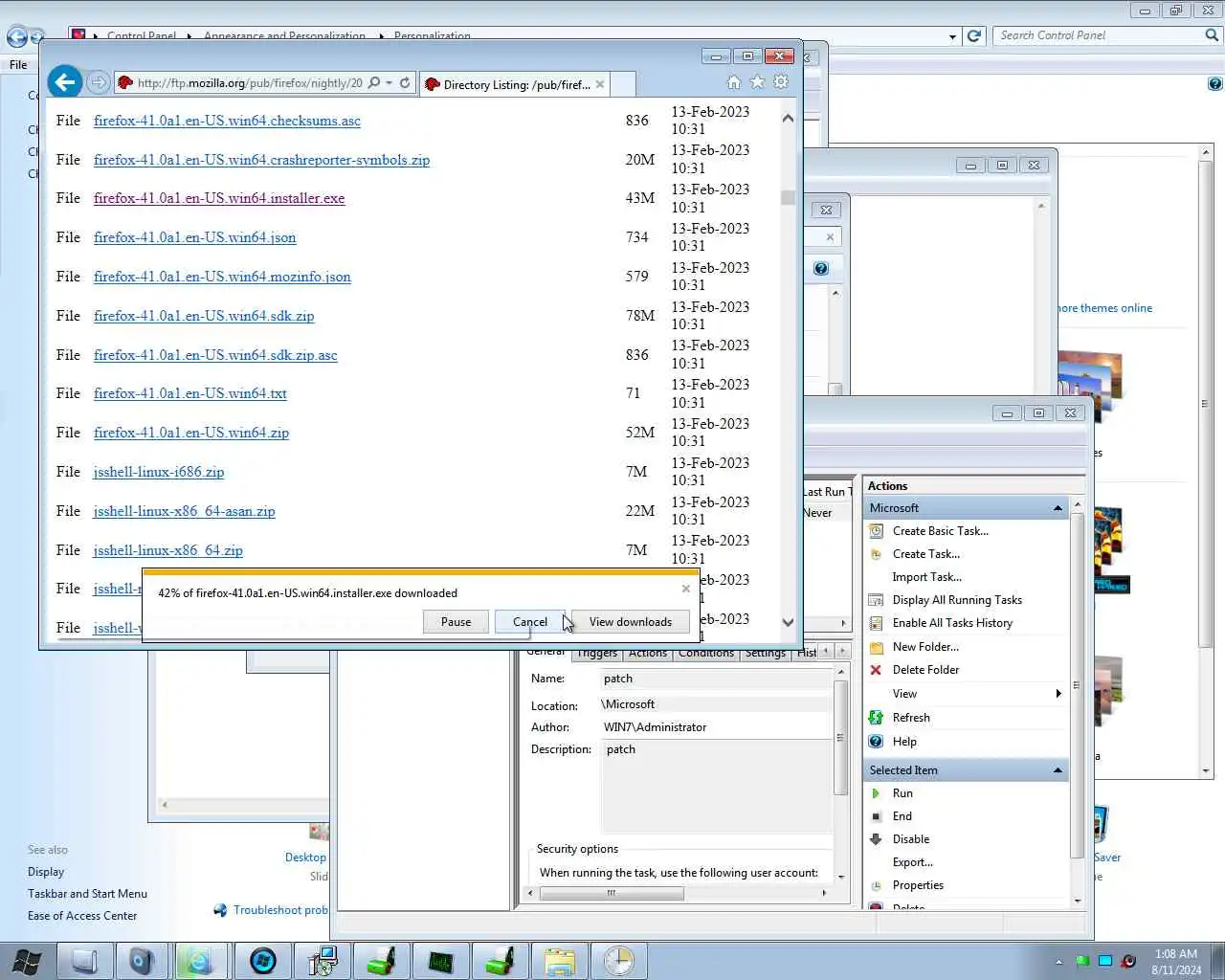Open jsshell-linux-i686.zip link

tap(159, 472)
